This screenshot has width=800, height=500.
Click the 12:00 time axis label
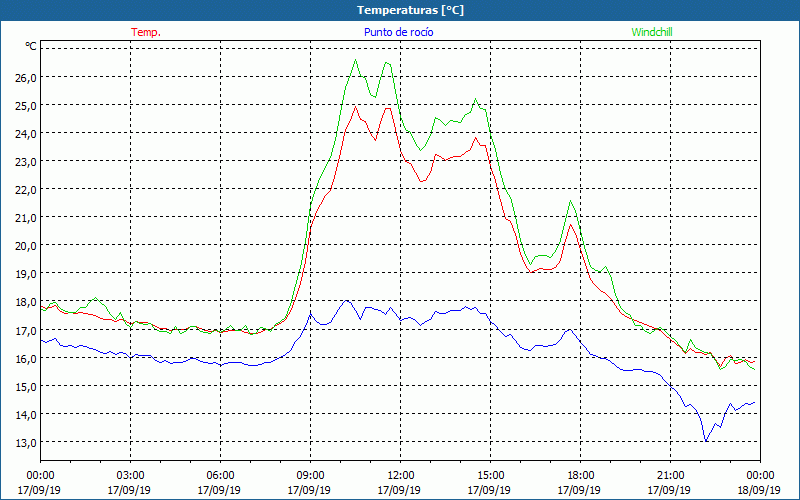click(x=401, y=476)
